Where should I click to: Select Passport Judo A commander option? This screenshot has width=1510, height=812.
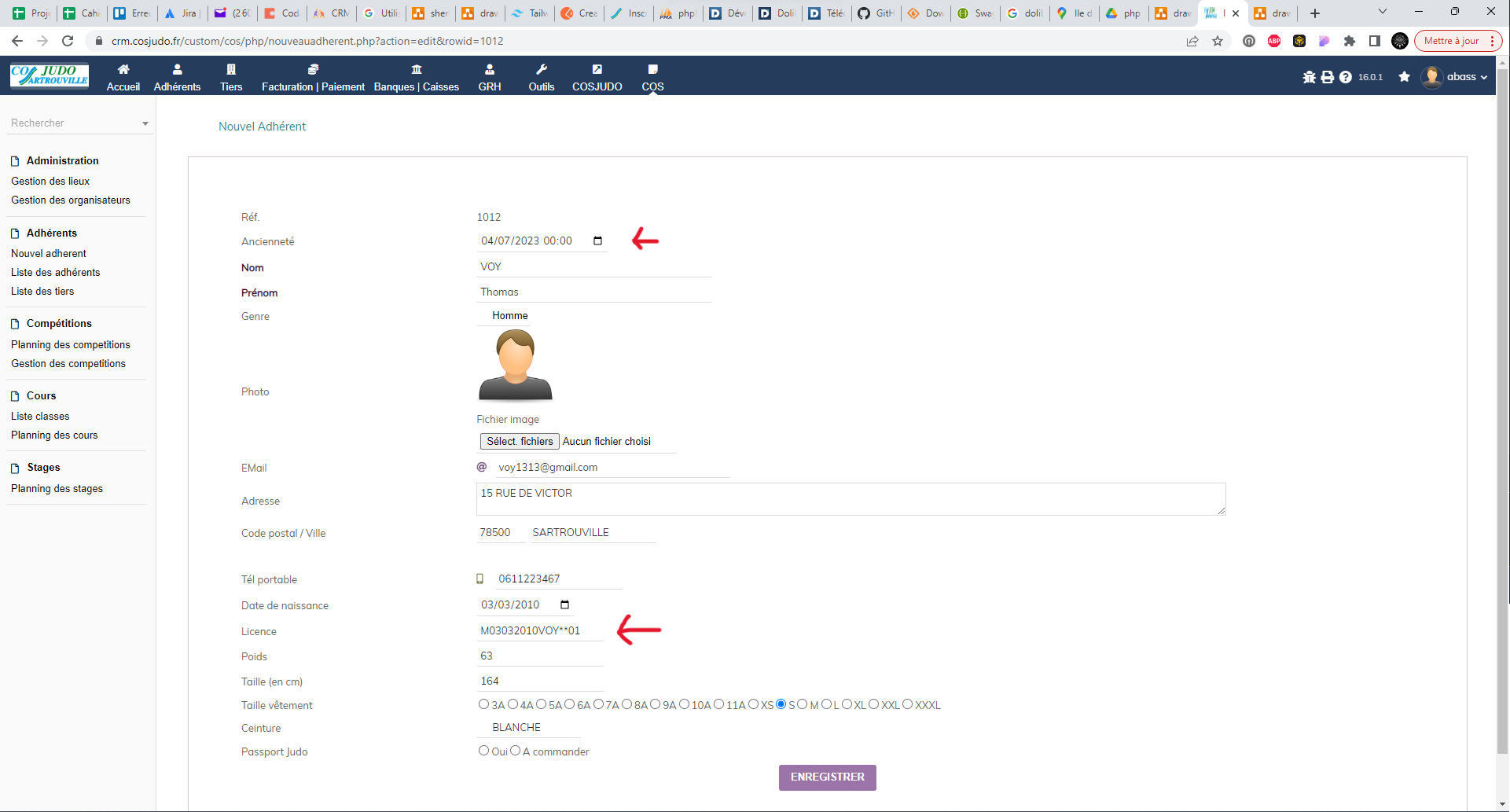click(x=515, y=751)
